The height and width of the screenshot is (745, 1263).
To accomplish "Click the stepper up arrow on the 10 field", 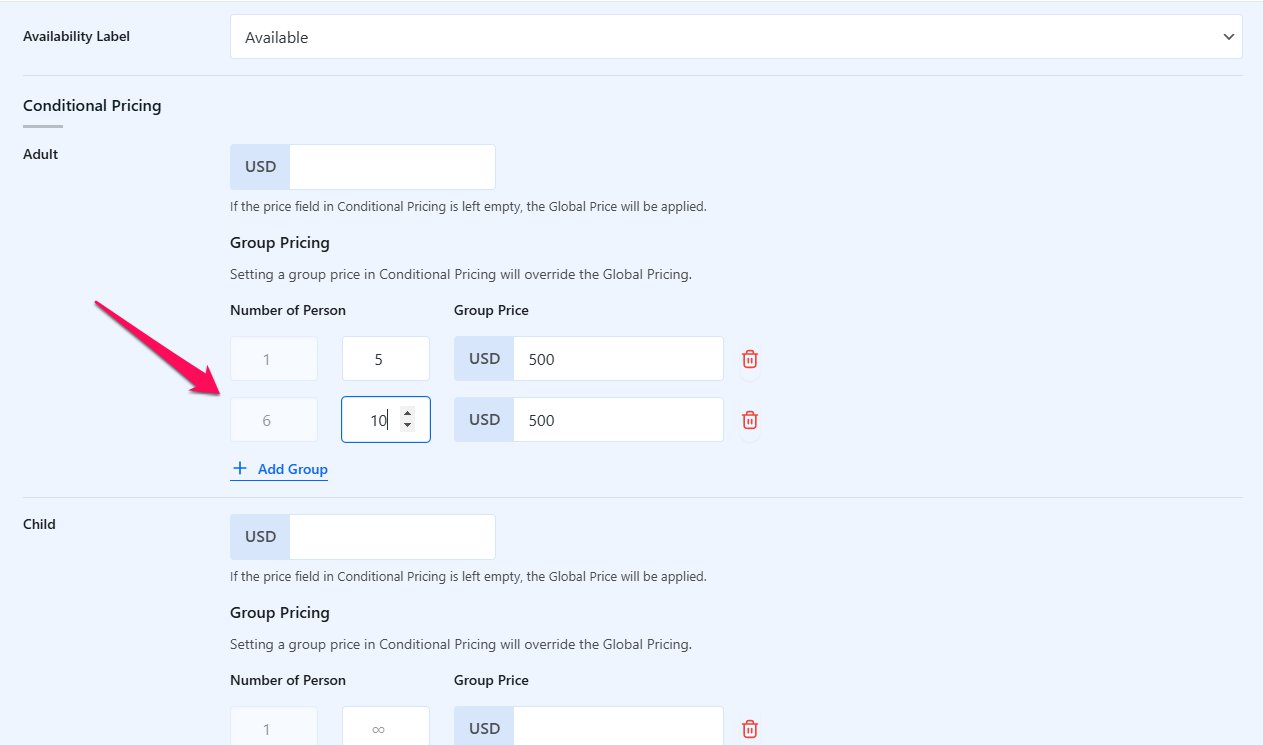I will pyautogui.click(x=407, y=413).
